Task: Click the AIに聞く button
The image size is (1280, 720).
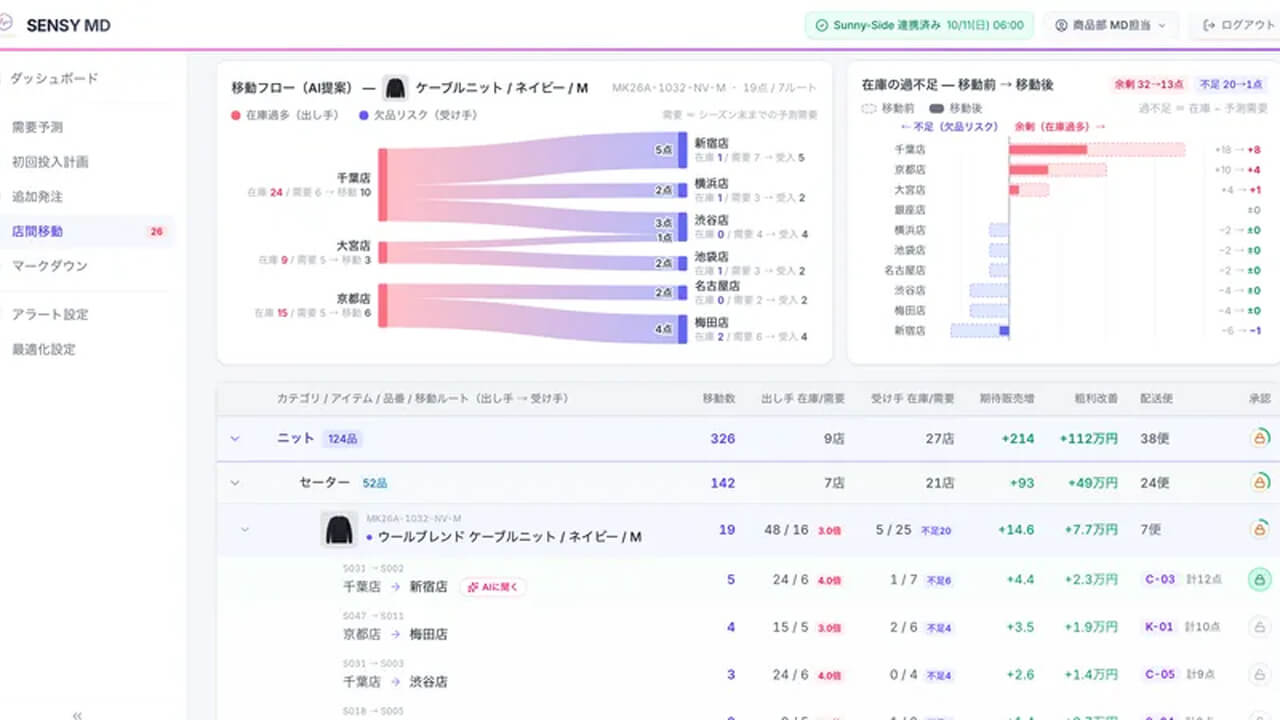Action: [x=493, y=587]
